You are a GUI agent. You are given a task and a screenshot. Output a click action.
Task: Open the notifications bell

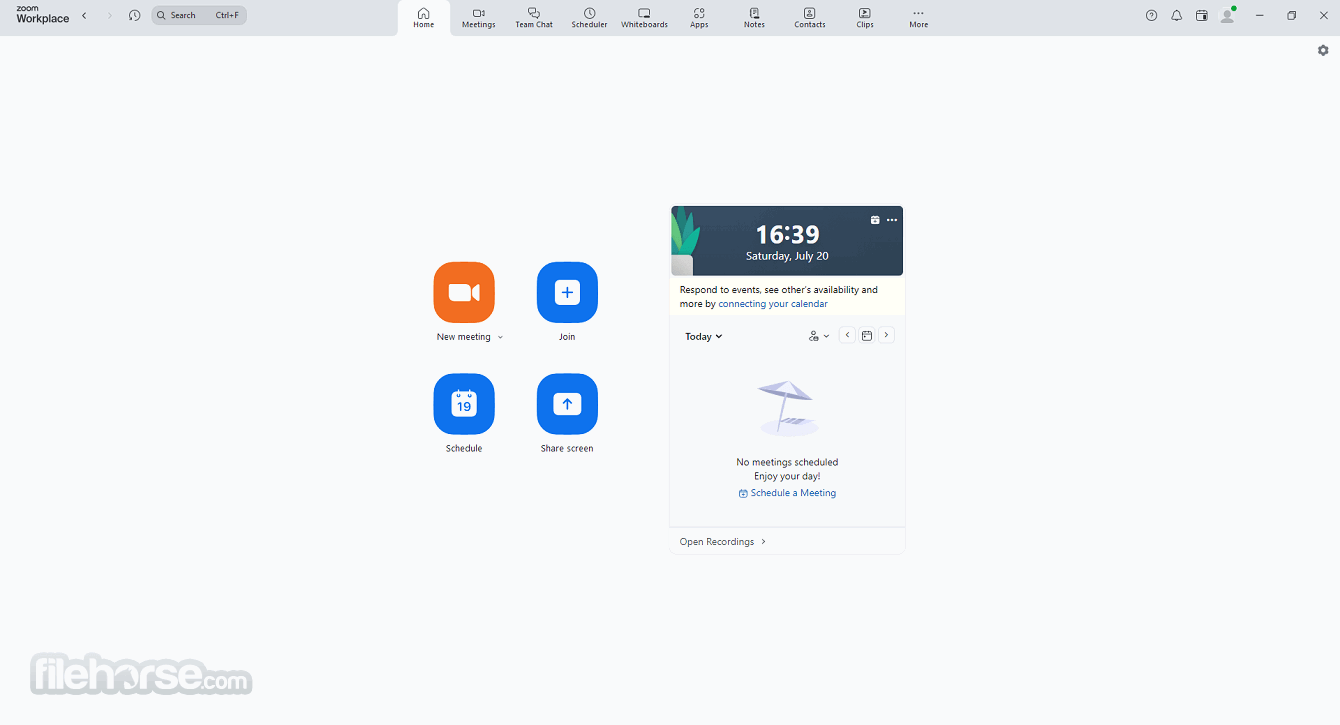pyautogui.click(x=1176, y=15)
